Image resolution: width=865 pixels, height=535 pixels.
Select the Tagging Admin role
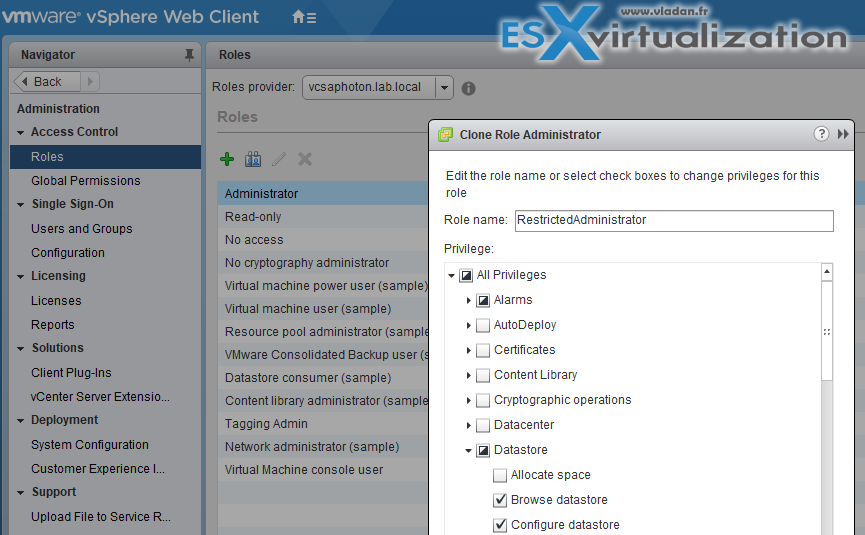click(x=323, y=424)
